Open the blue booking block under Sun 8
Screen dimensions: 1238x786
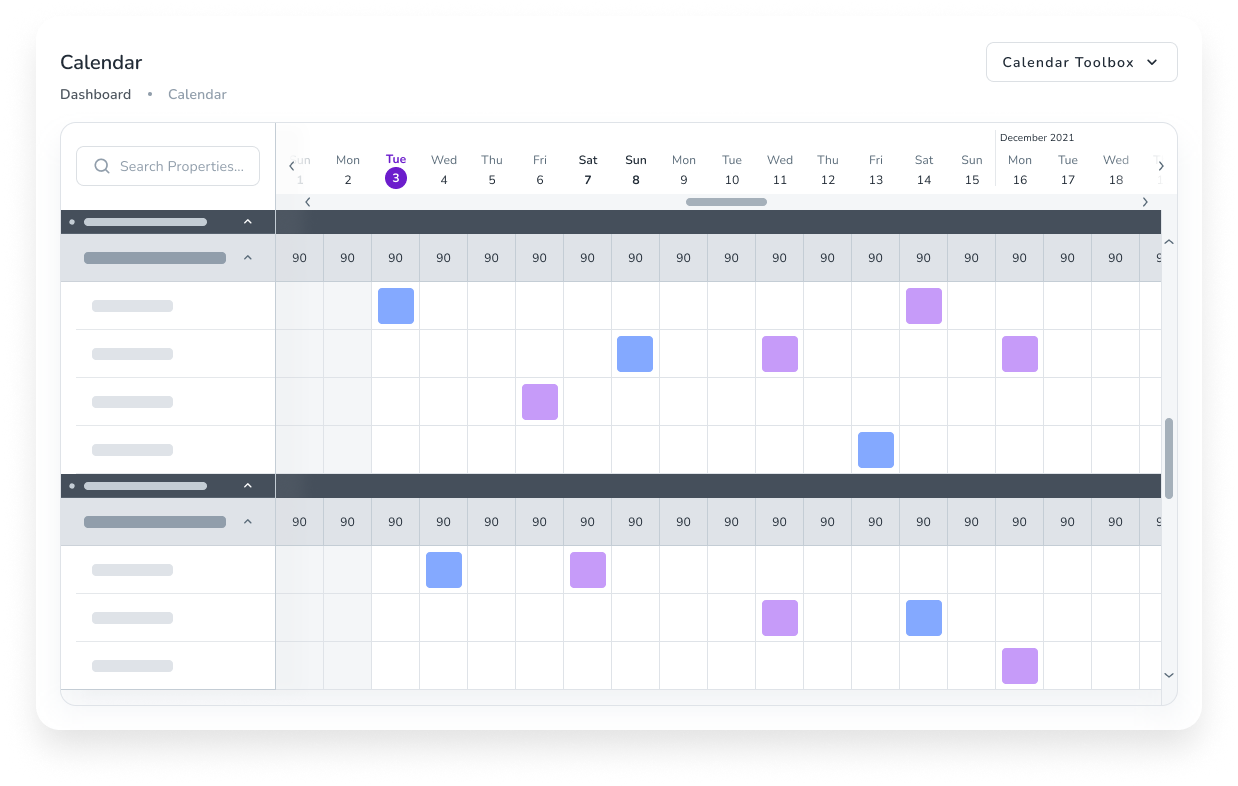[635, 354]
